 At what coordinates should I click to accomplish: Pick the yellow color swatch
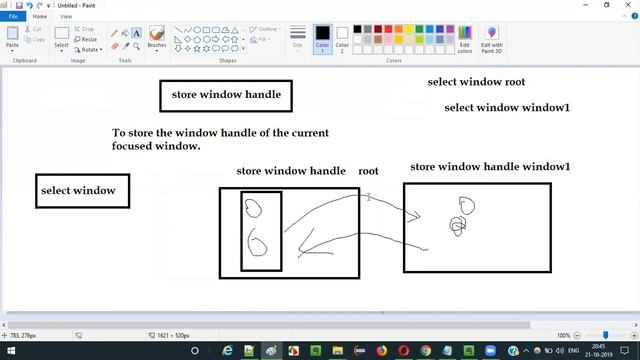(409, 29)
